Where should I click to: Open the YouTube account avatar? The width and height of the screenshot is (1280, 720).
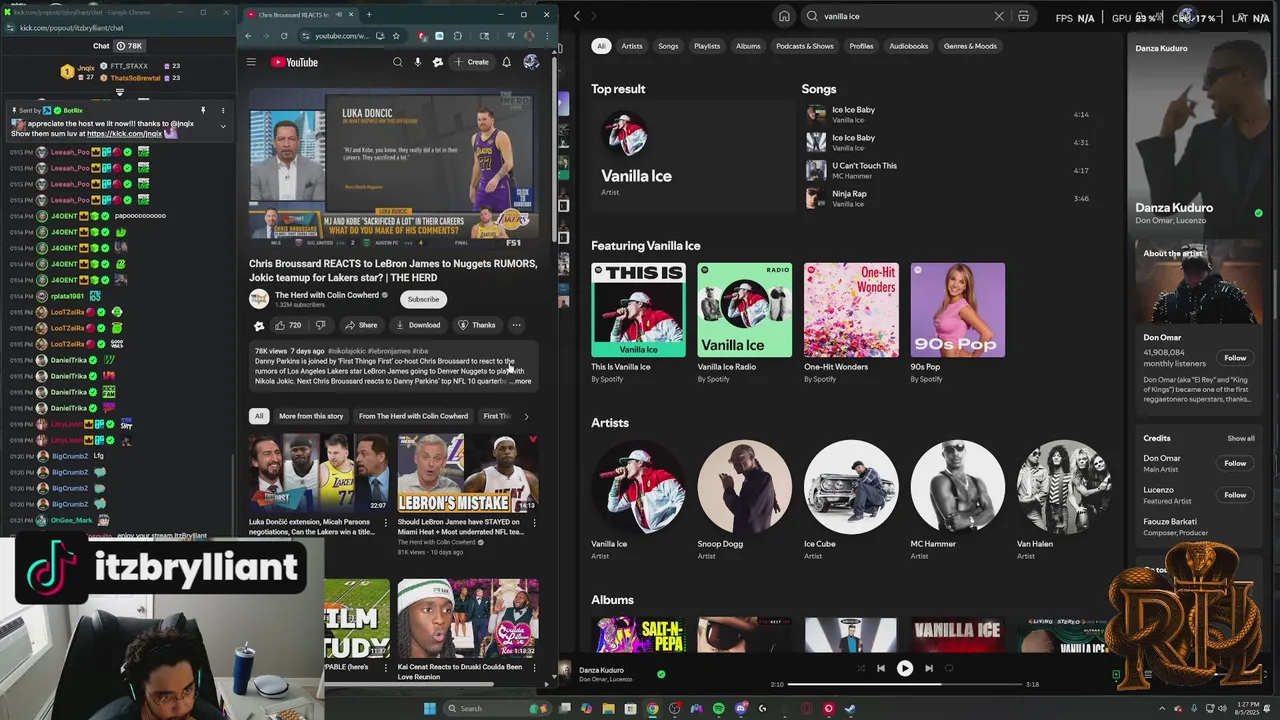tap(531, 62)
